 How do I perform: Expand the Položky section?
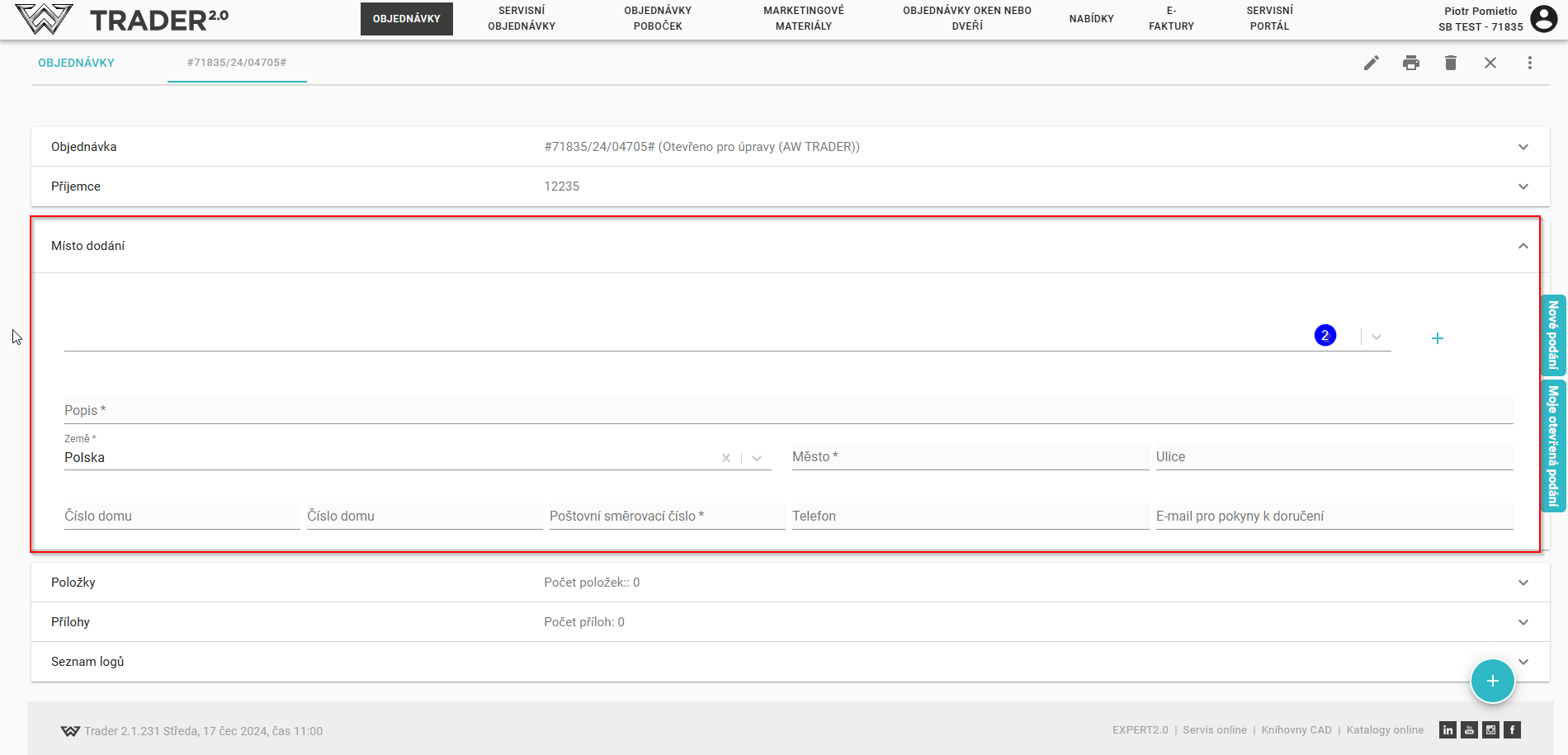(x=1523, y=583)
